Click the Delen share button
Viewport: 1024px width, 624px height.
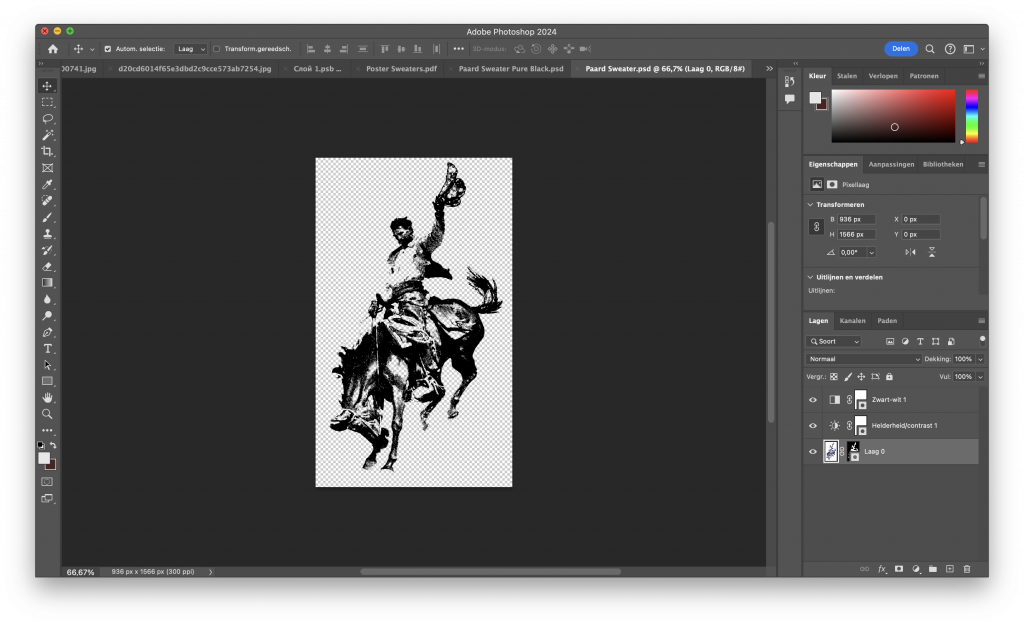click(901, 49)
